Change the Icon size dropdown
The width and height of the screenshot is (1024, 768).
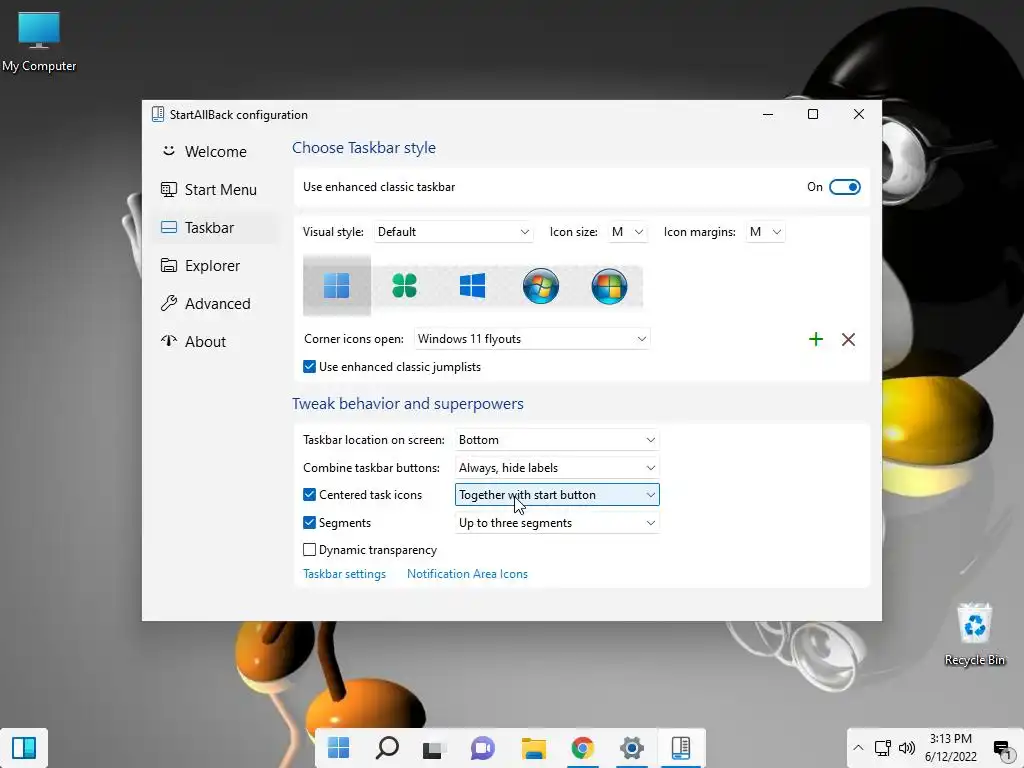pyautogui.click(x=627, y=232)
